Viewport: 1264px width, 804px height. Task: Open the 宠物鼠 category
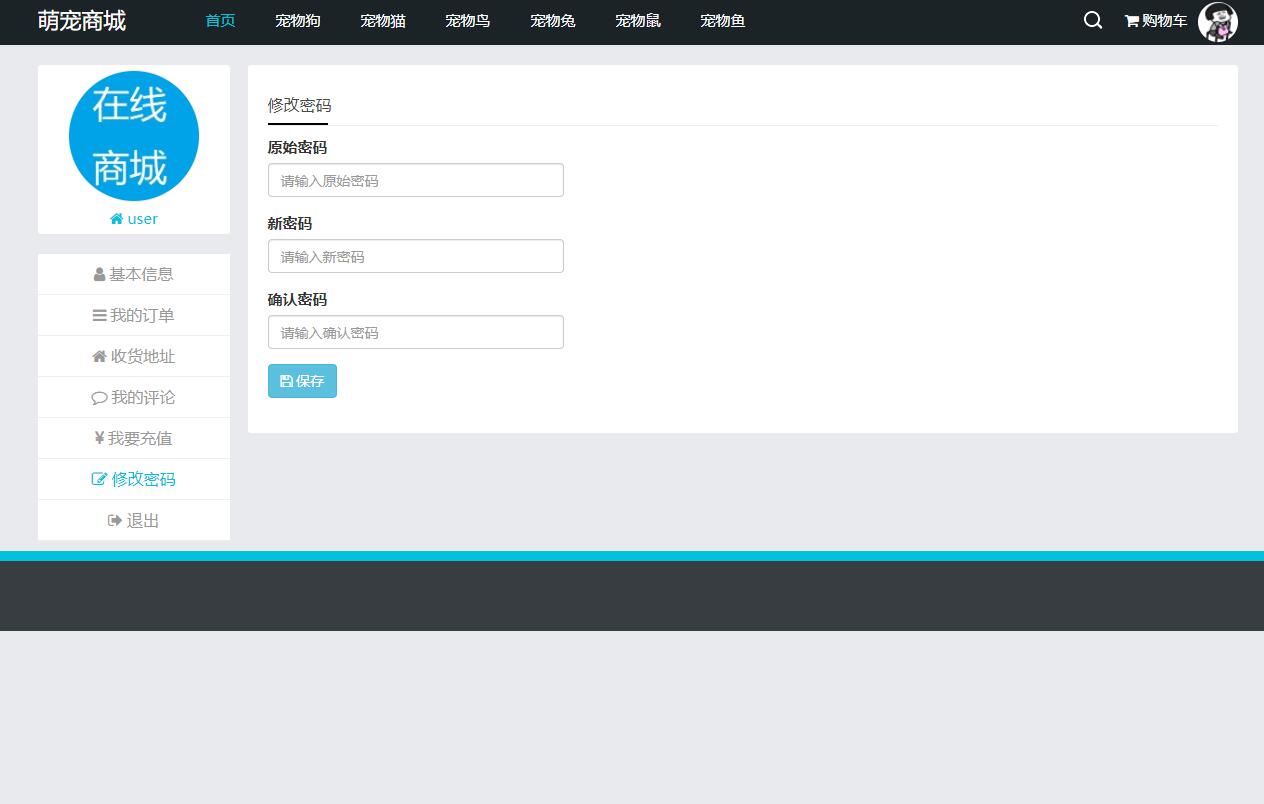point(638,21)
